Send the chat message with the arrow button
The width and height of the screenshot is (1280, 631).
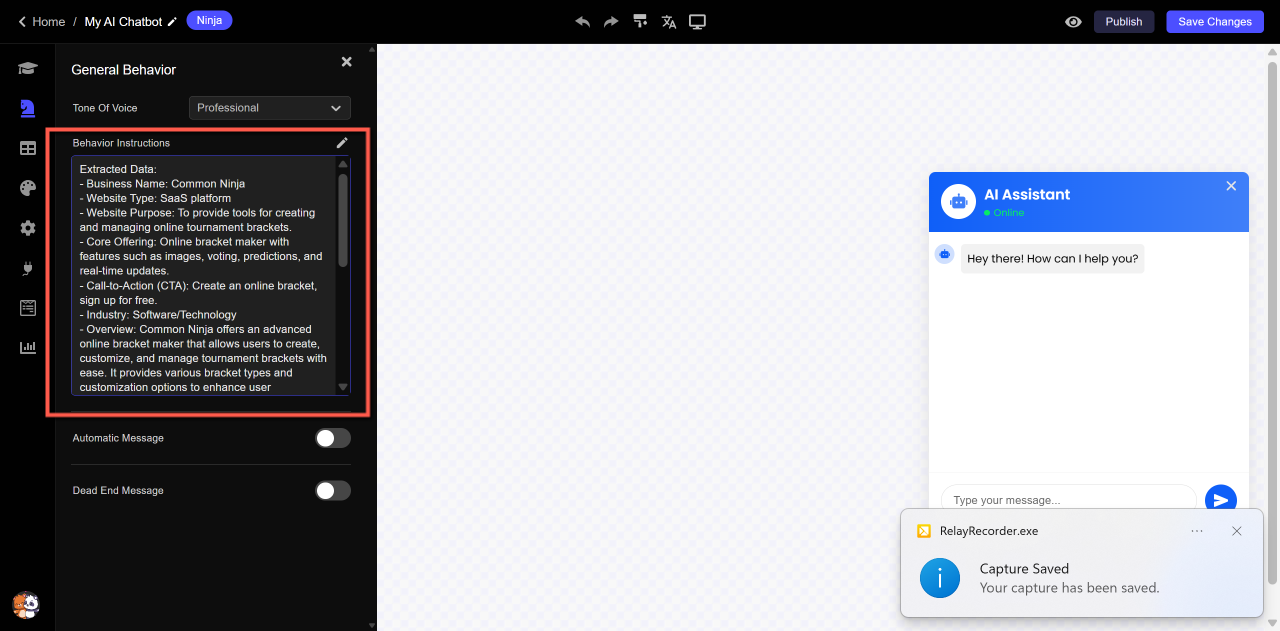1220,499
